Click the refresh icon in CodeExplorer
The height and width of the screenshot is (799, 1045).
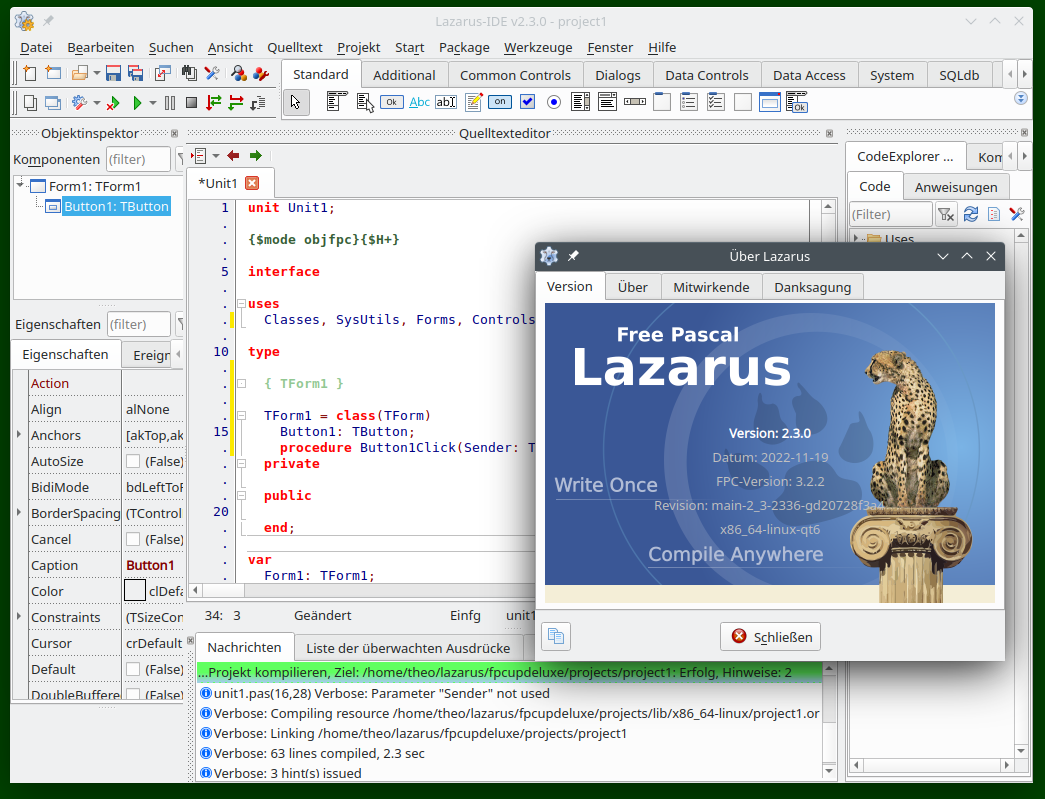point(971,214)
